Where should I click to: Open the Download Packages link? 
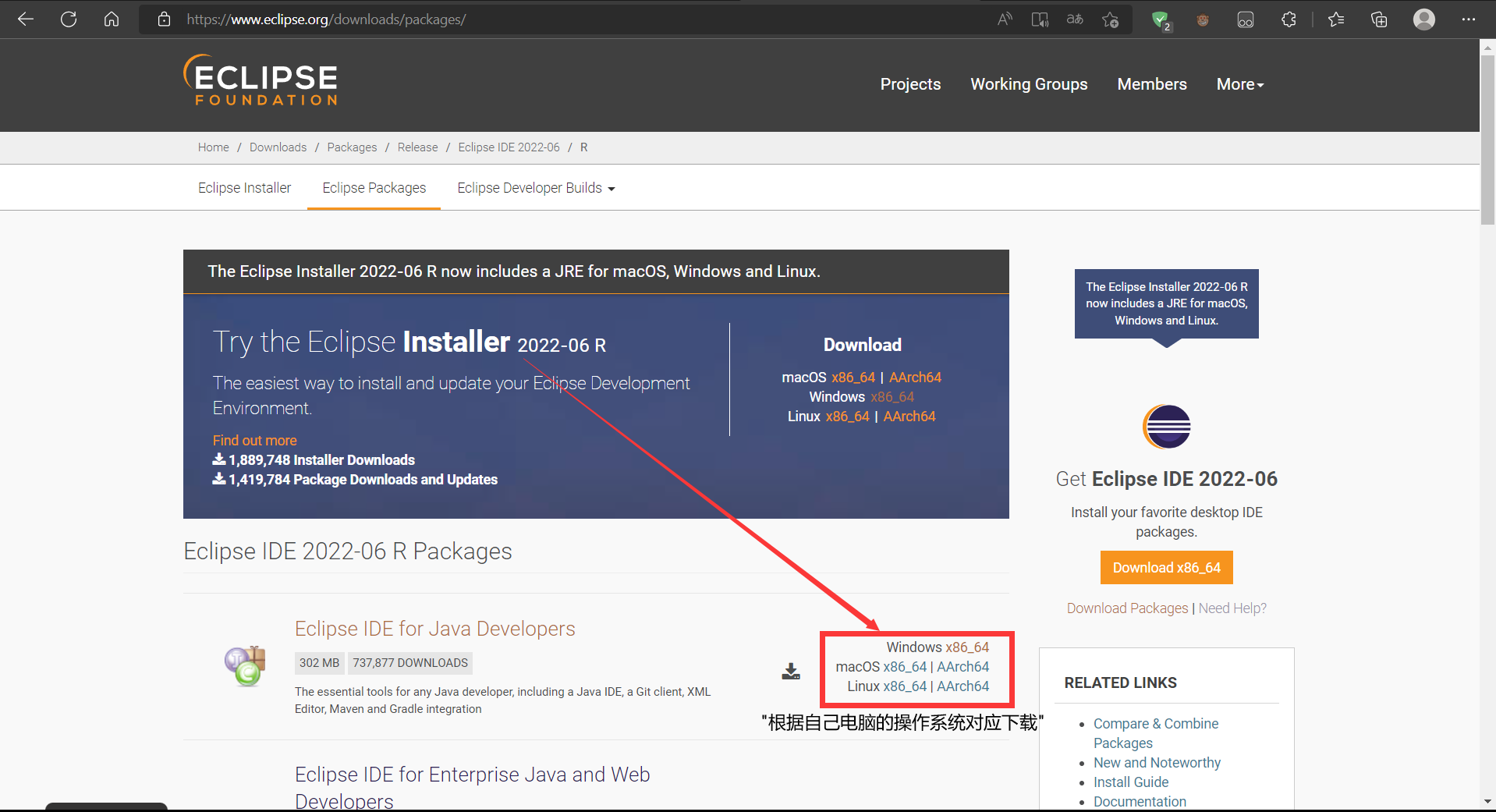[x=1127, y=608]
